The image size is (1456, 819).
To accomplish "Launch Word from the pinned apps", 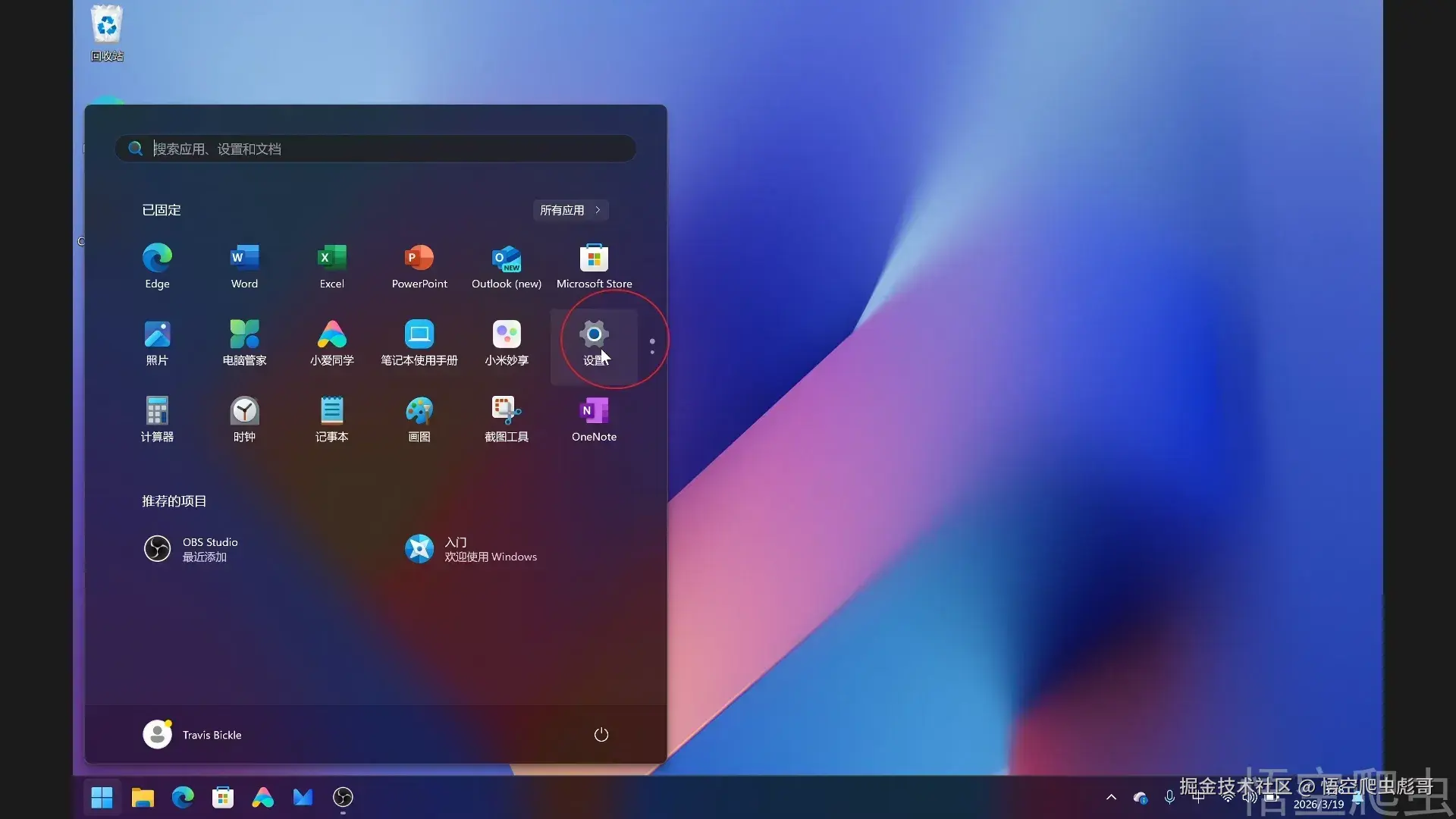I will (x=244, y=265).
